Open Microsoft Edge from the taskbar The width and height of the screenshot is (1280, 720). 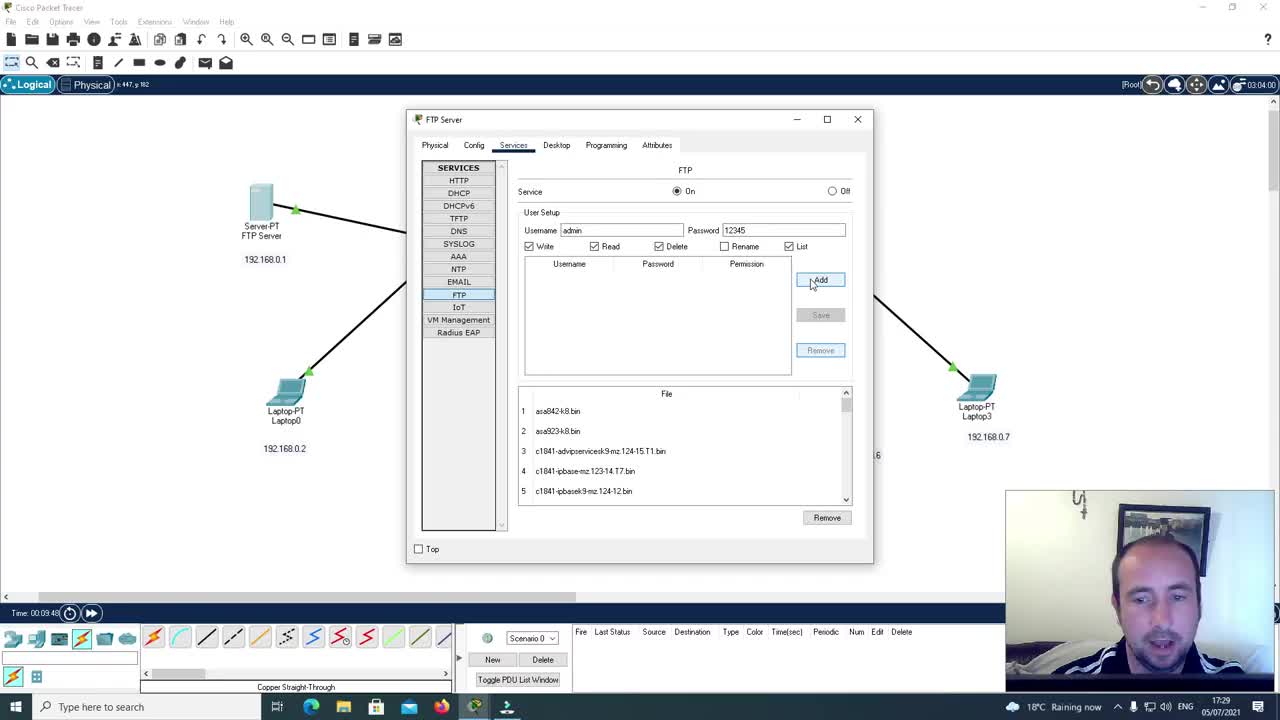311,707
